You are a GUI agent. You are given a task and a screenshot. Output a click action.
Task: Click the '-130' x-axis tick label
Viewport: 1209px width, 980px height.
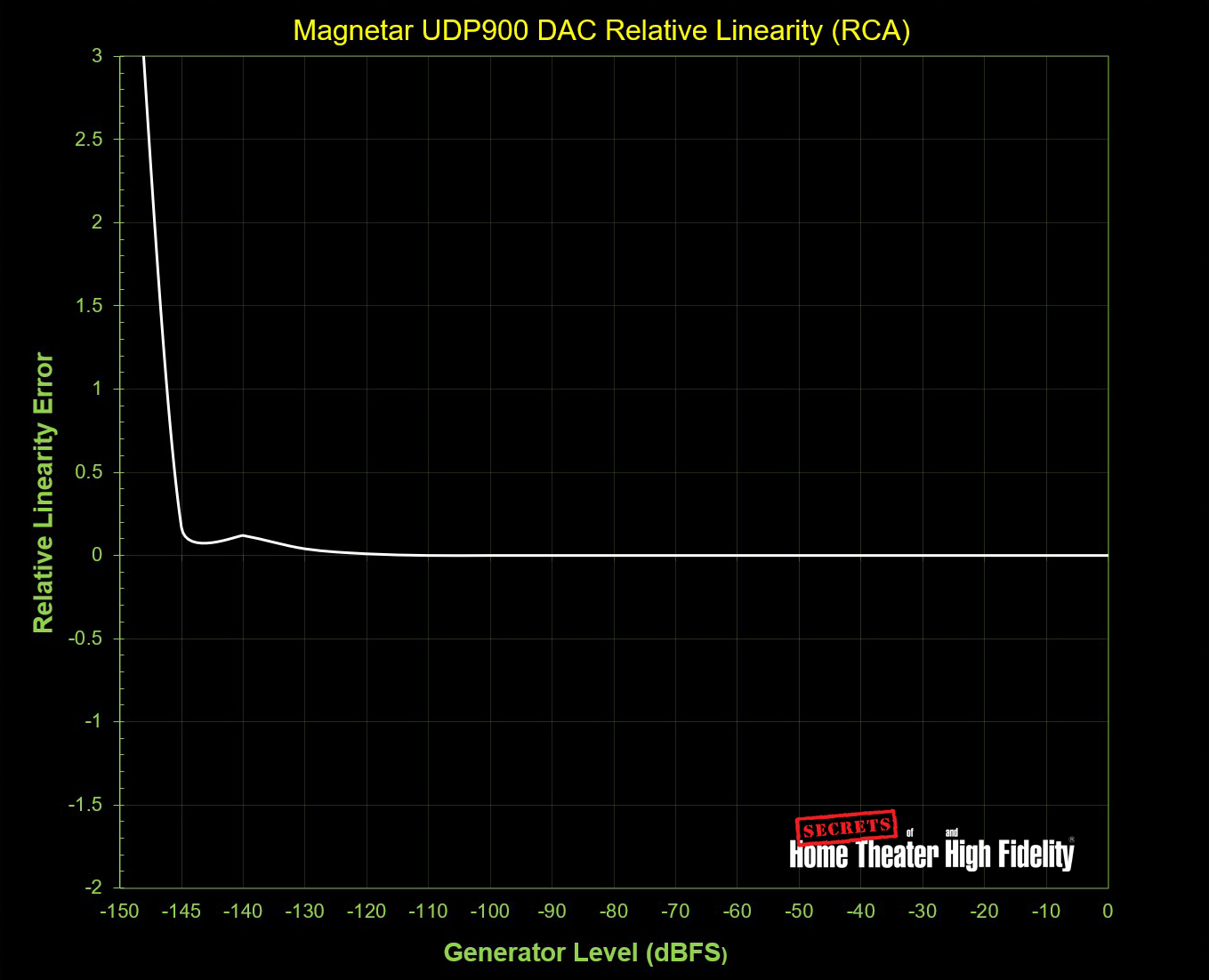click(x=304, y=911)
